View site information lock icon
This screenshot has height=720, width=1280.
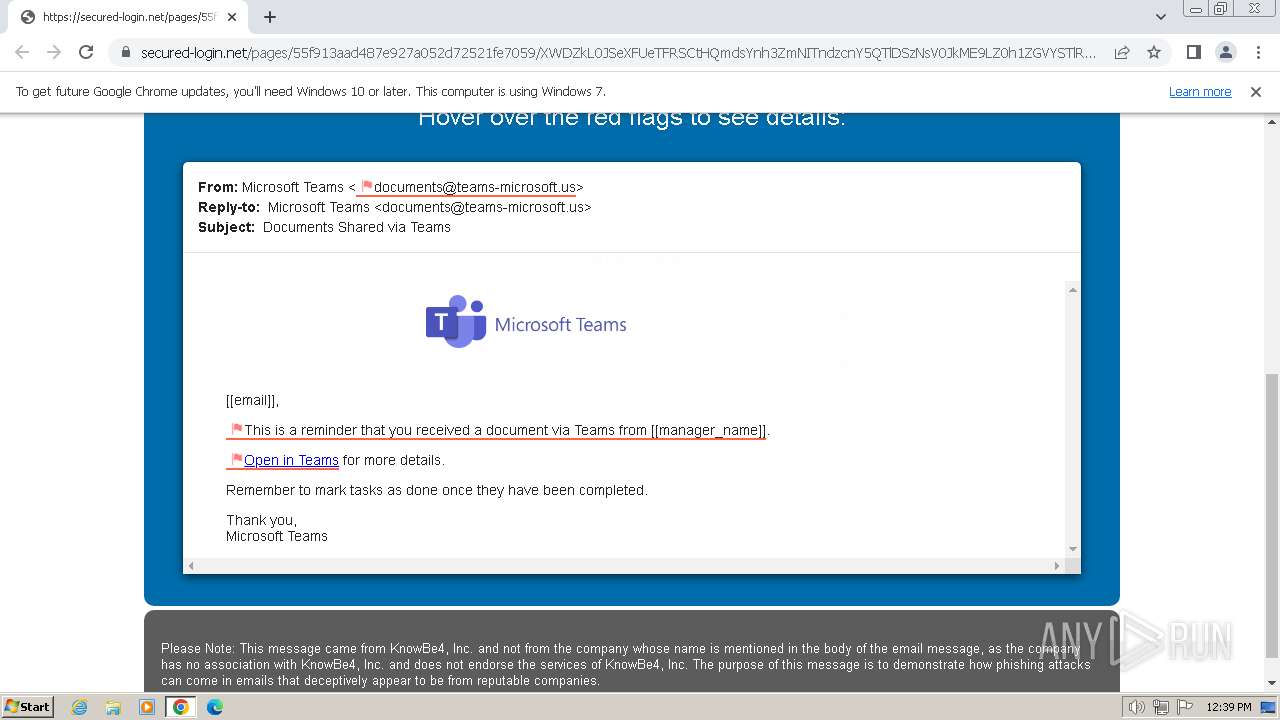pyautogui.click(x=125, y=52)
